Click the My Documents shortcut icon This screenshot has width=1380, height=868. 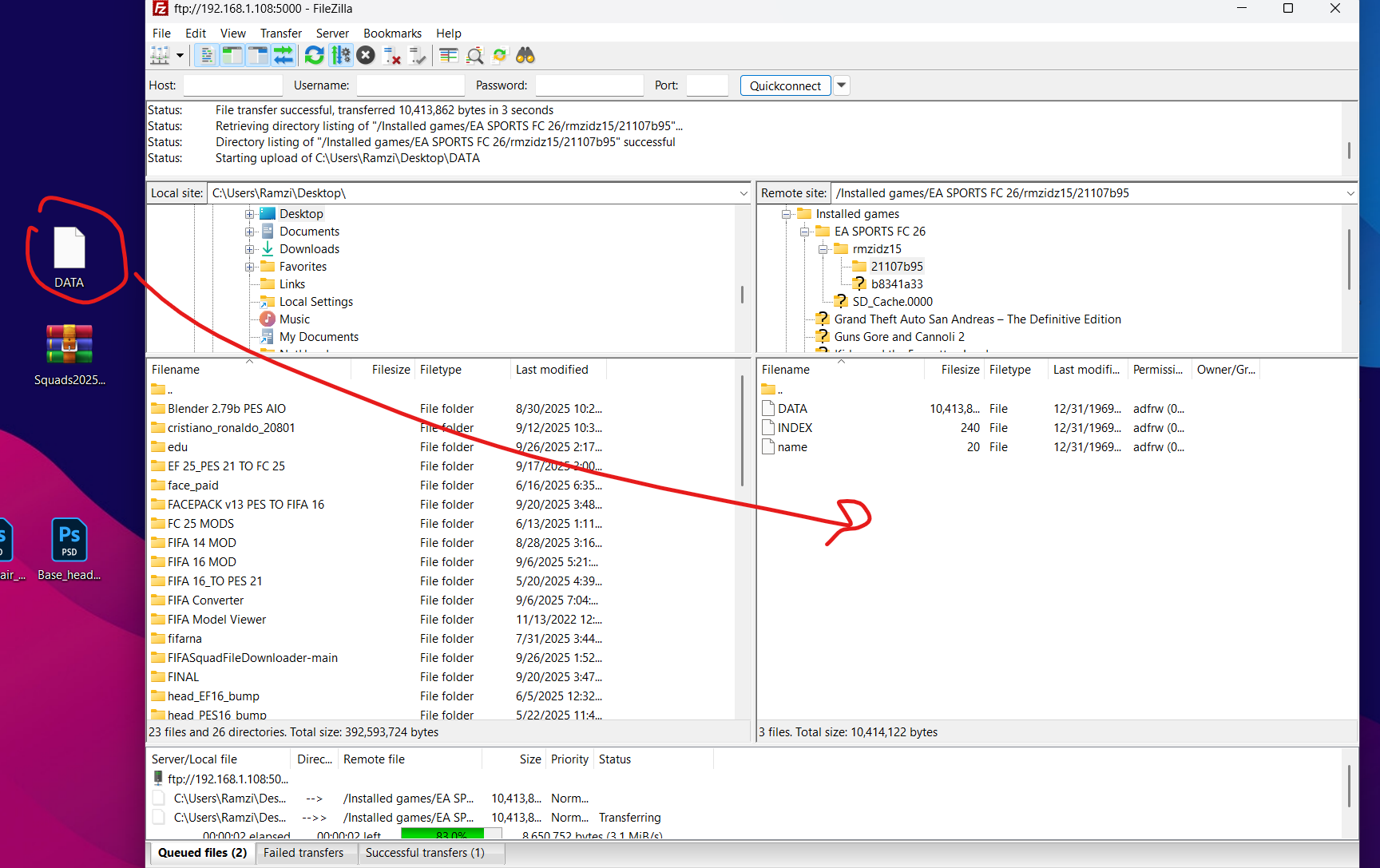268,337
